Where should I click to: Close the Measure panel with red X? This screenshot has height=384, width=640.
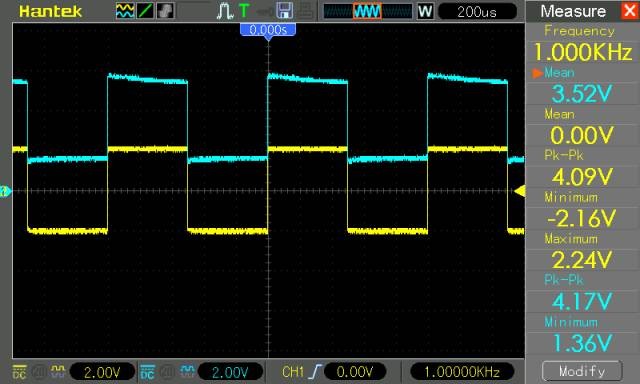tap(630, 11)
